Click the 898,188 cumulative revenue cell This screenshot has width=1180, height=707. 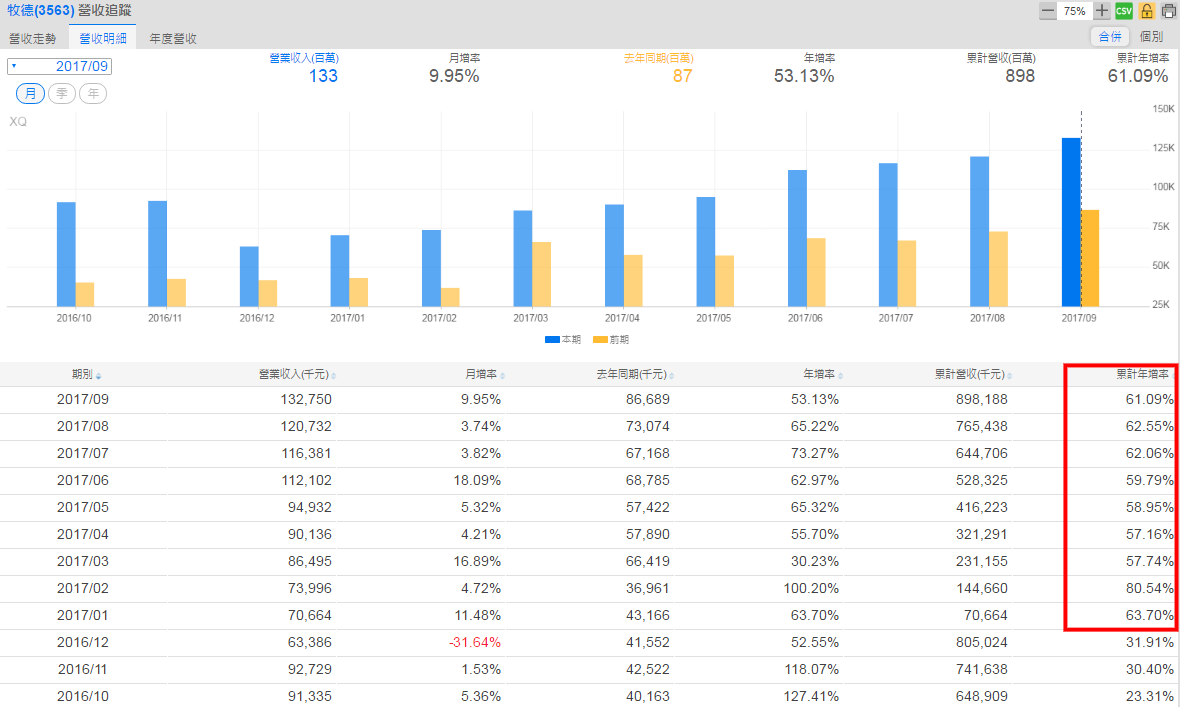(x=981, y=399)
